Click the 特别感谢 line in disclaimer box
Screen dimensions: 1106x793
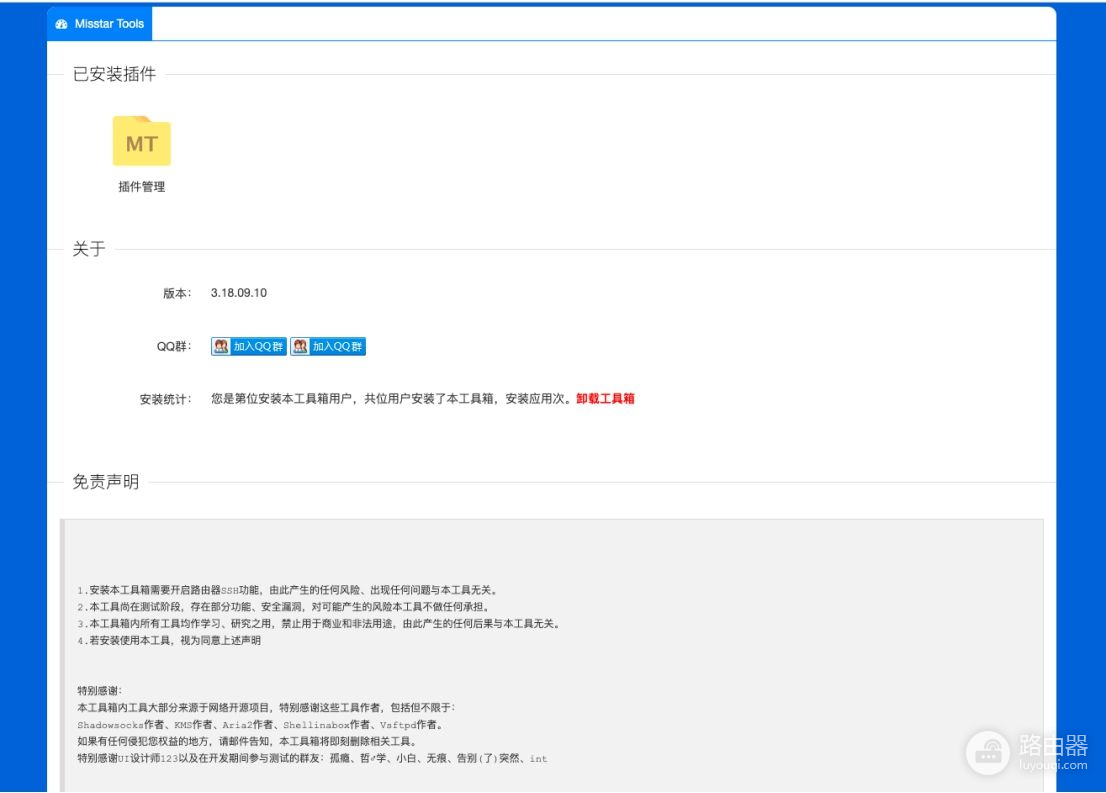point(99,691)
